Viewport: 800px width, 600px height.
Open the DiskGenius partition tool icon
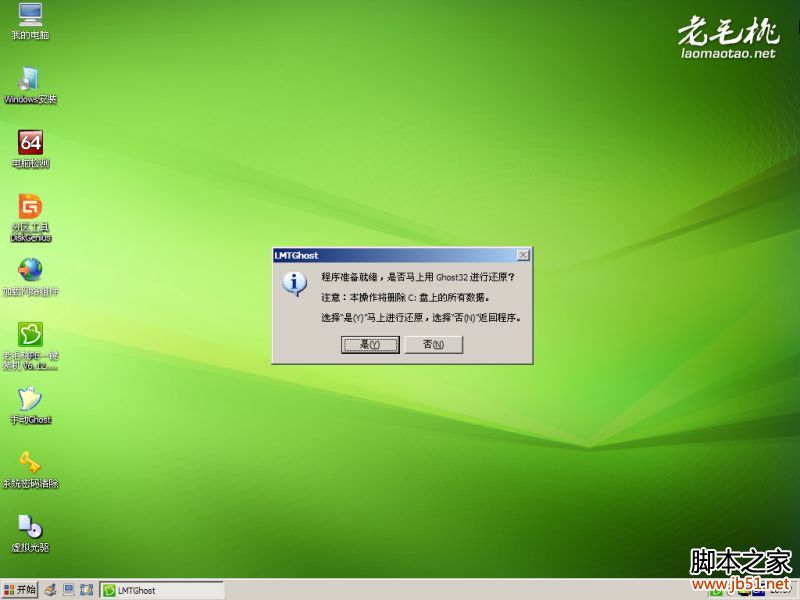[30, 207]
